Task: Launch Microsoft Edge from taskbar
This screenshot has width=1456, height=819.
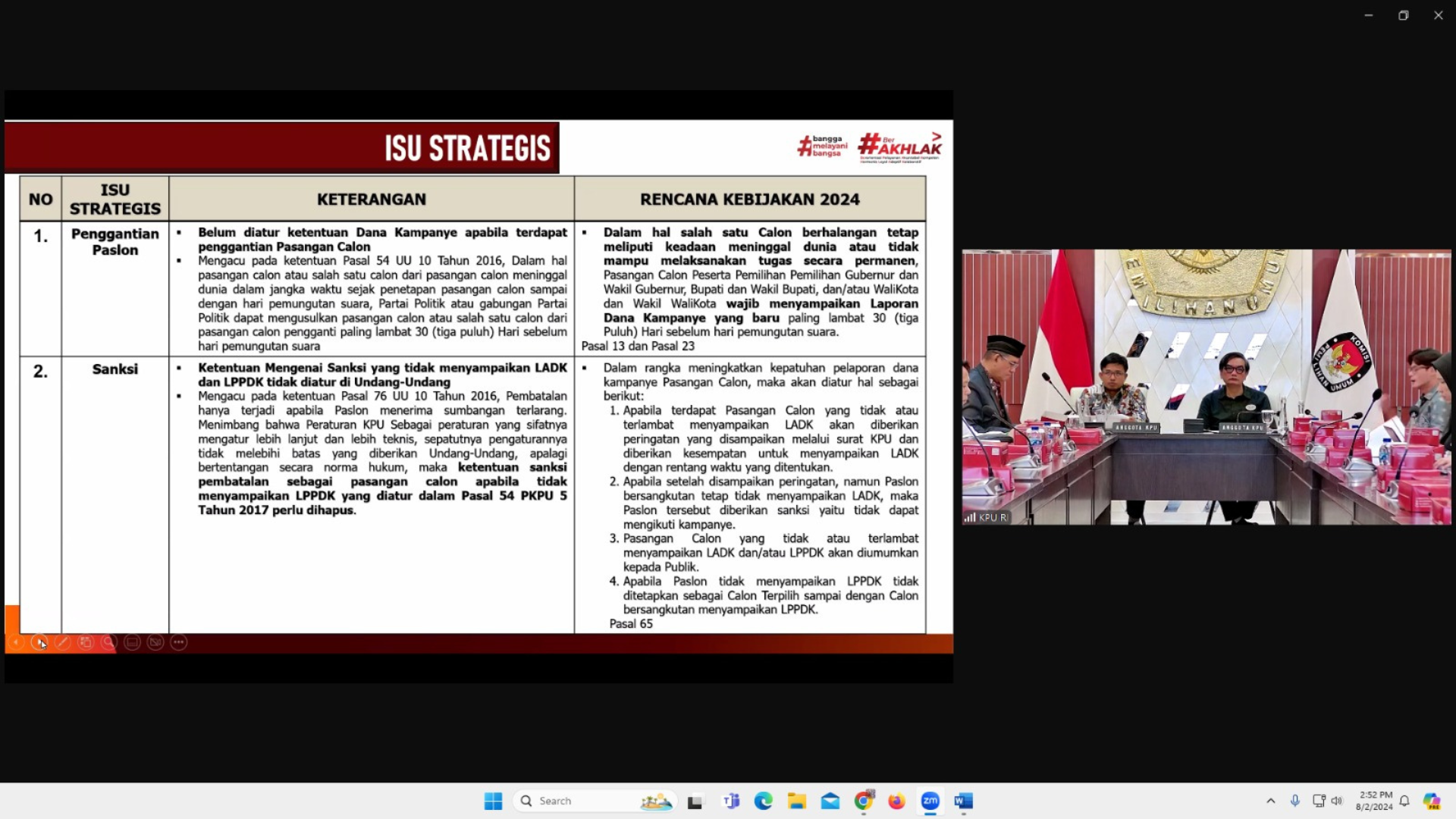Action: click(x=764, y=801)
